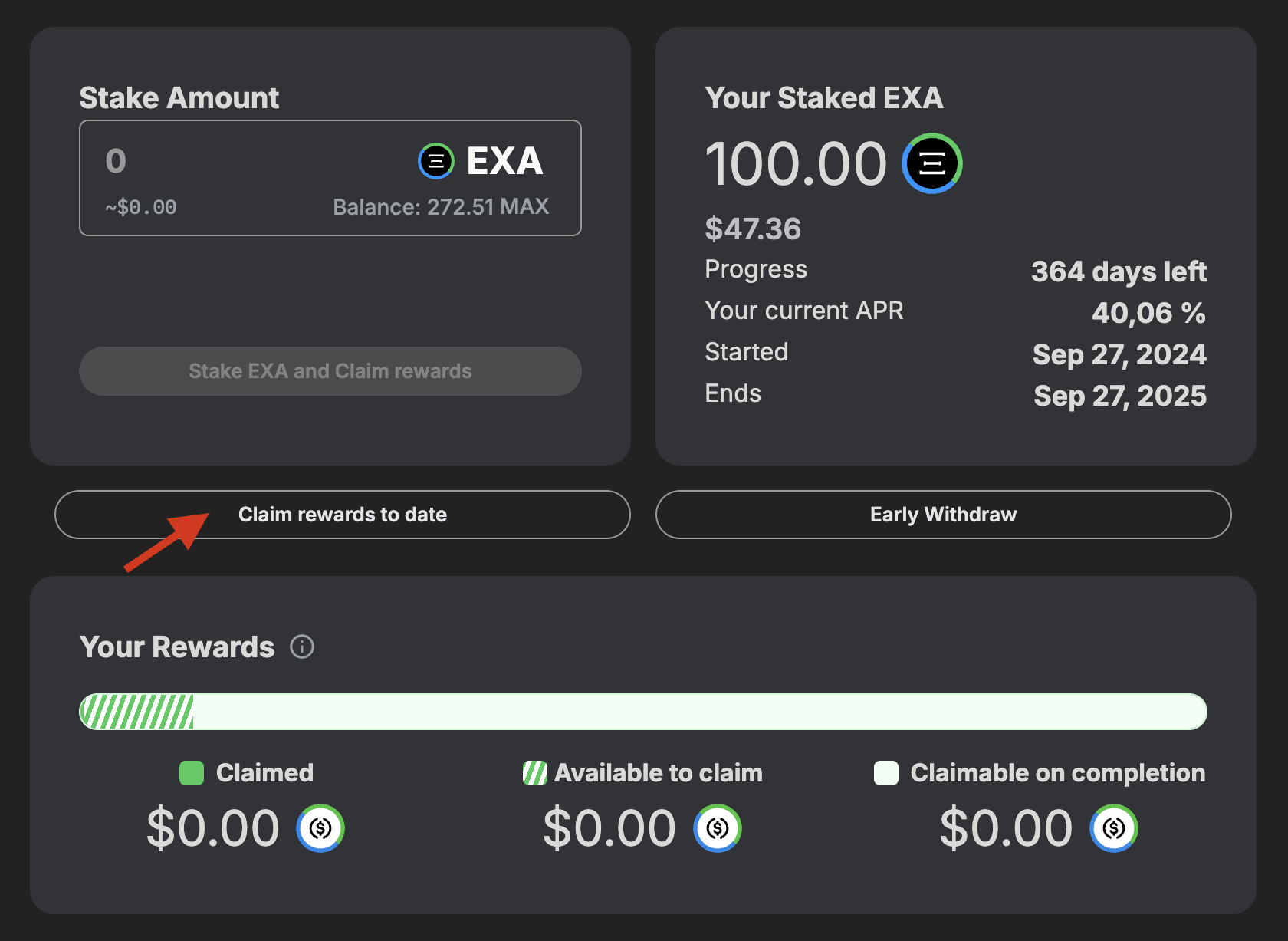This screenshot has width=1288, height=941.
Task: Click the striped portion of rewards progress bar
Action: click(x=138, y=712)
